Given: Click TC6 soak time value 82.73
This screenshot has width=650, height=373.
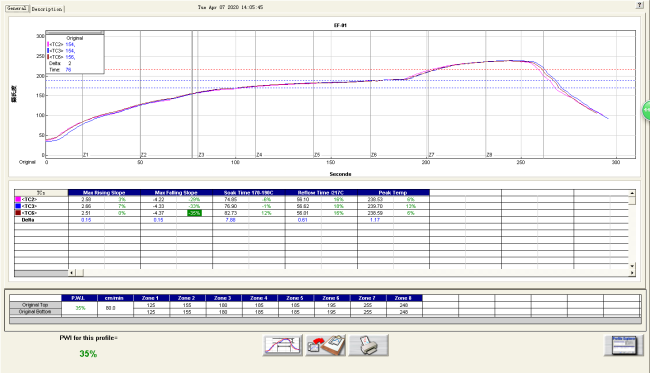Looking at the screenshot, I should [x=231, y=213].
